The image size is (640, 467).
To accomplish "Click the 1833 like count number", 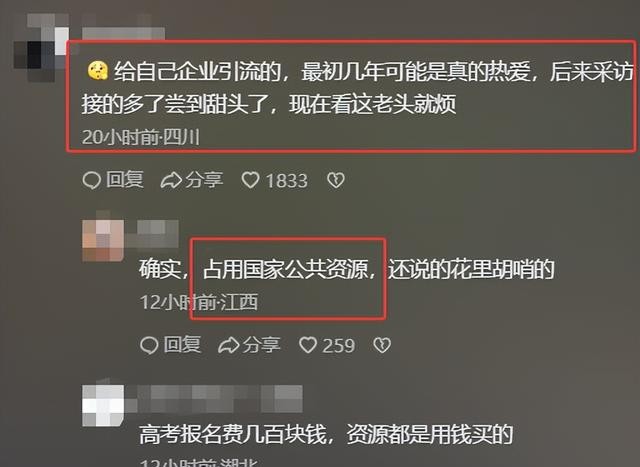I will tap(287, 180).
